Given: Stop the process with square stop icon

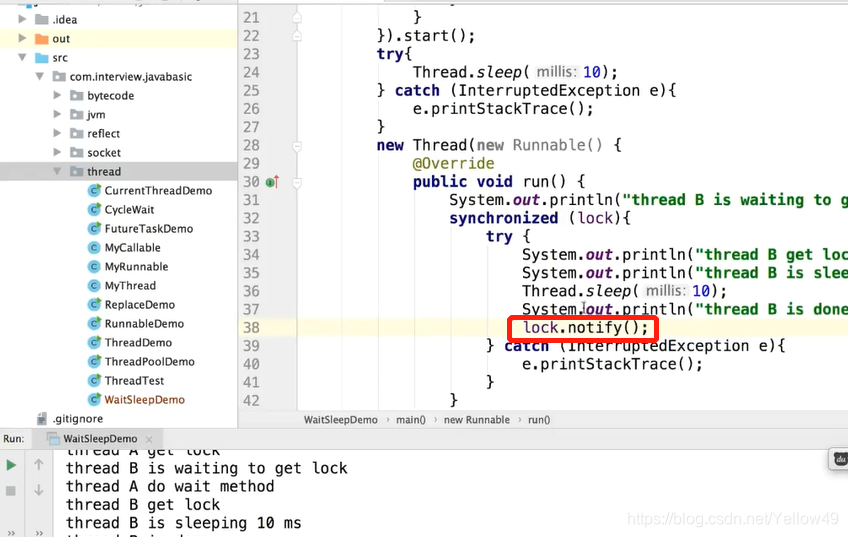Looking at the screenshot, I should (x=10, y=491).
